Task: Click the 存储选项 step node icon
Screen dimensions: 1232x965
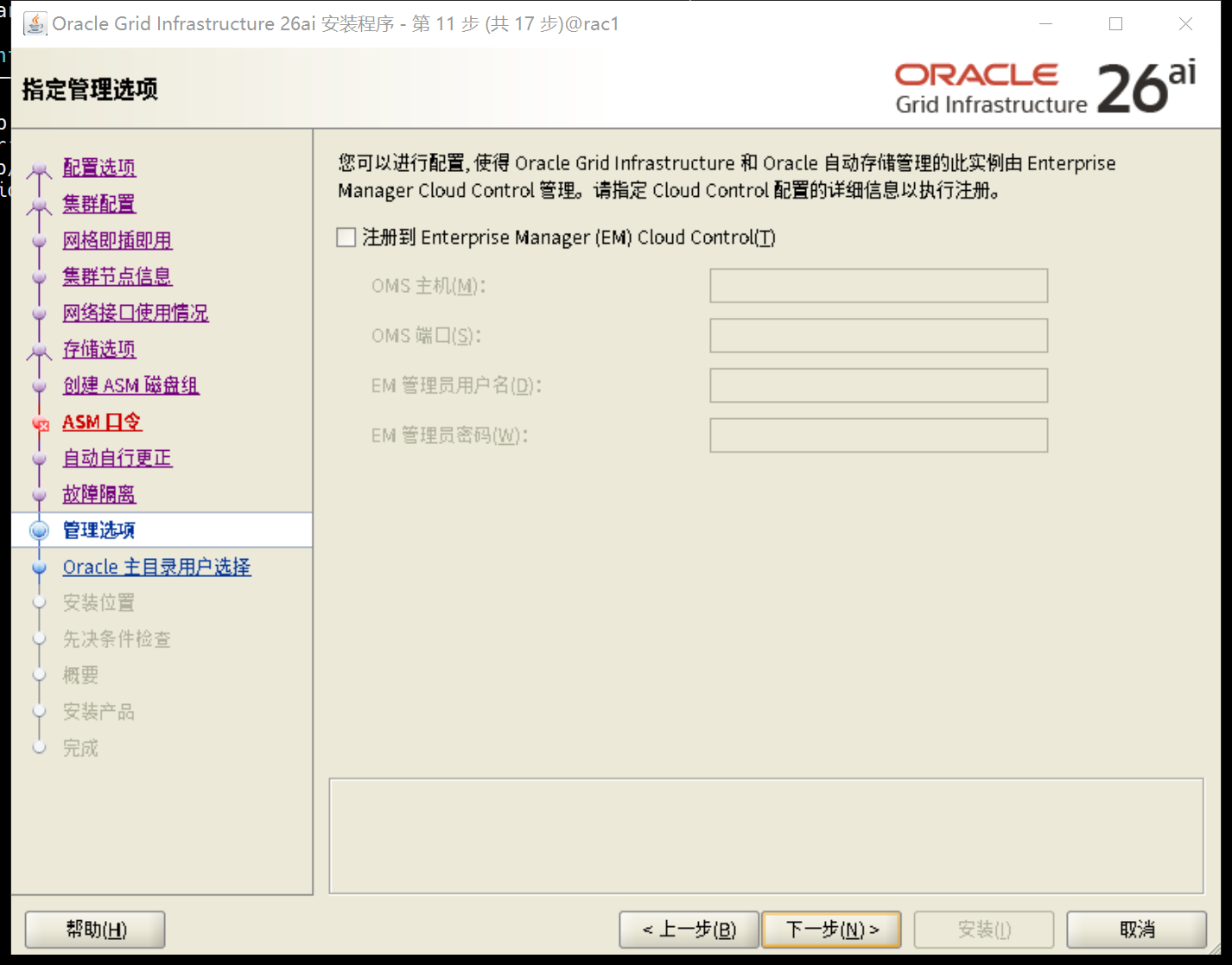Action: pos(39,351)
